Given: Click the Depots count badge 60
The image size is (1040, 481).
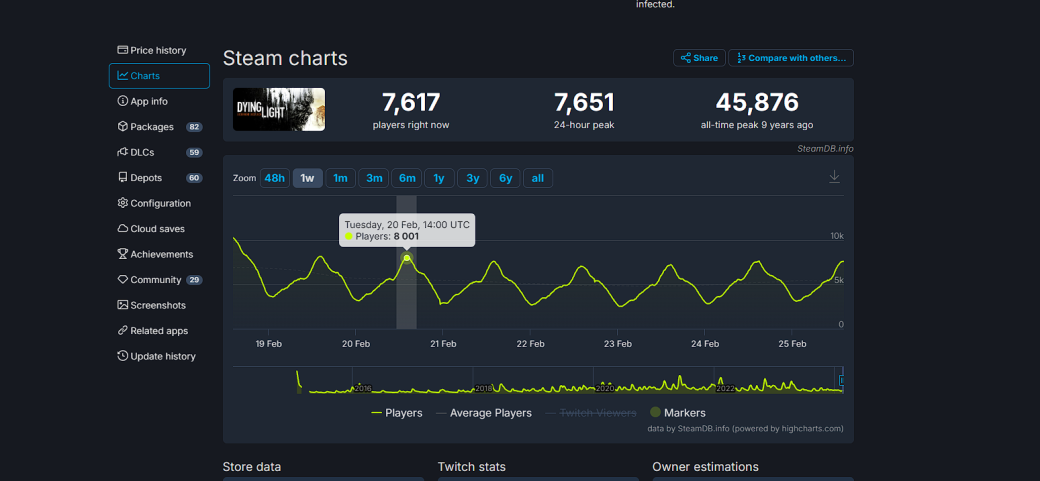Looking at the screenshot, I should pyautogui.click(x=194, y=178).
